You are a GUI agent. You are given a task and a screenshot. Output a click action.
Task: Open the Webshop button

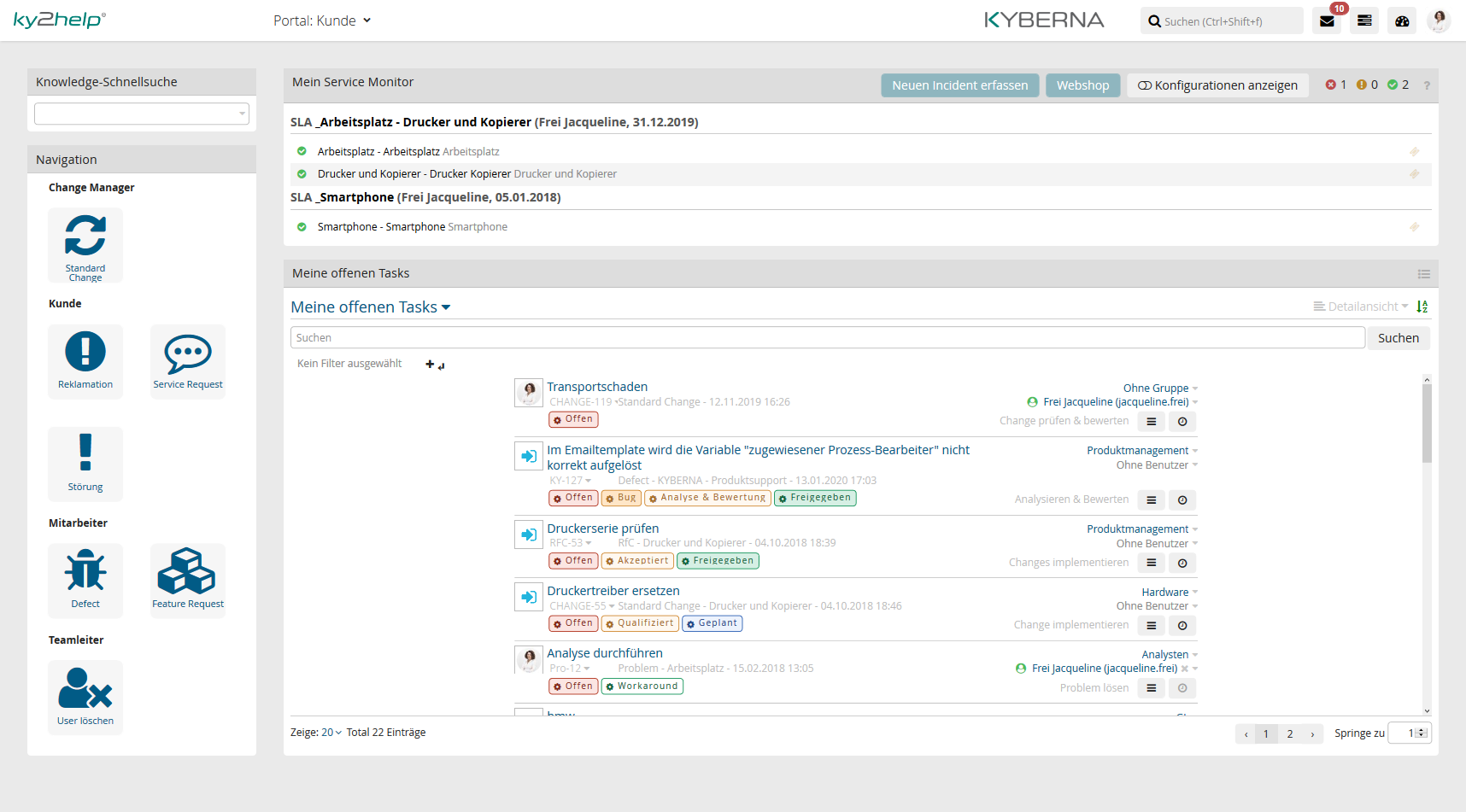pyautogui.click(x=1082, y=85)
